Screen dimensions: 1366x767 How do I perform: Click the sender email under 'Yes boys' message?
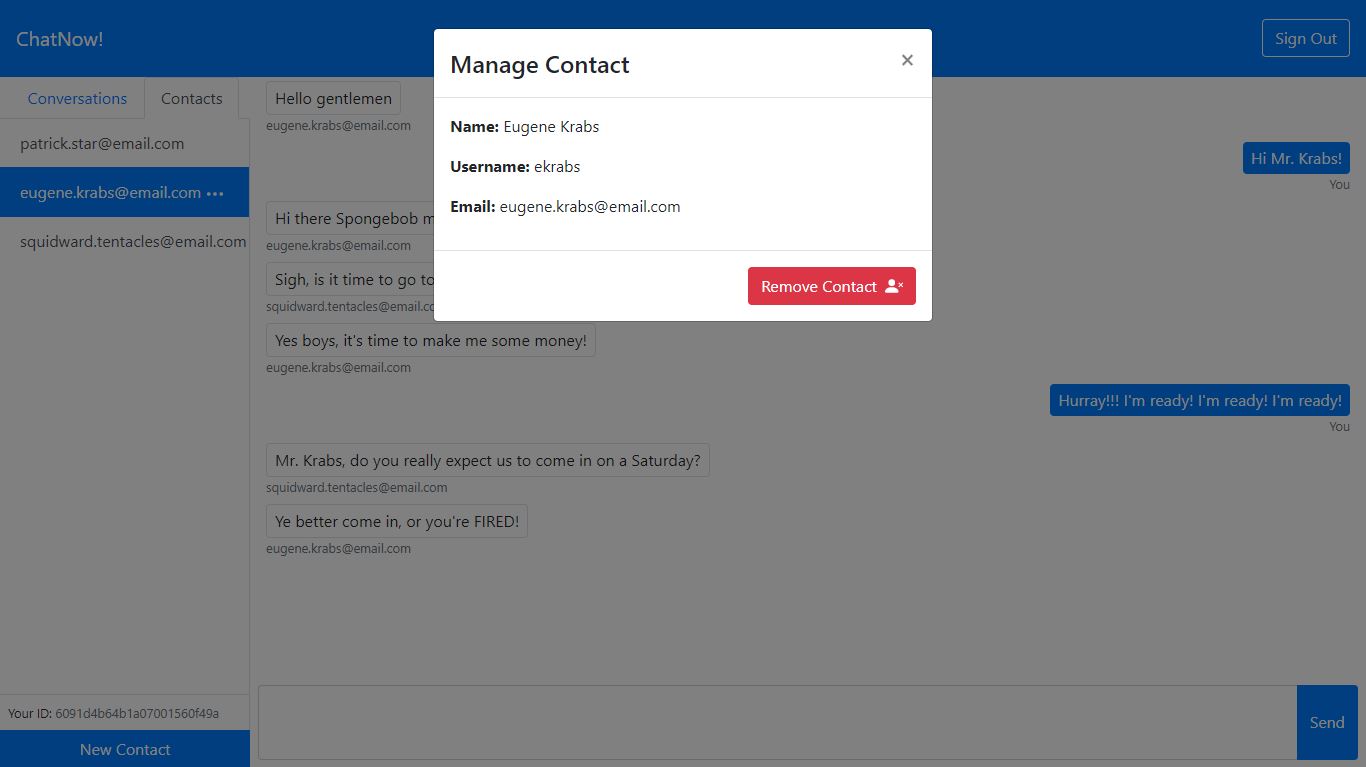(338, 367)
